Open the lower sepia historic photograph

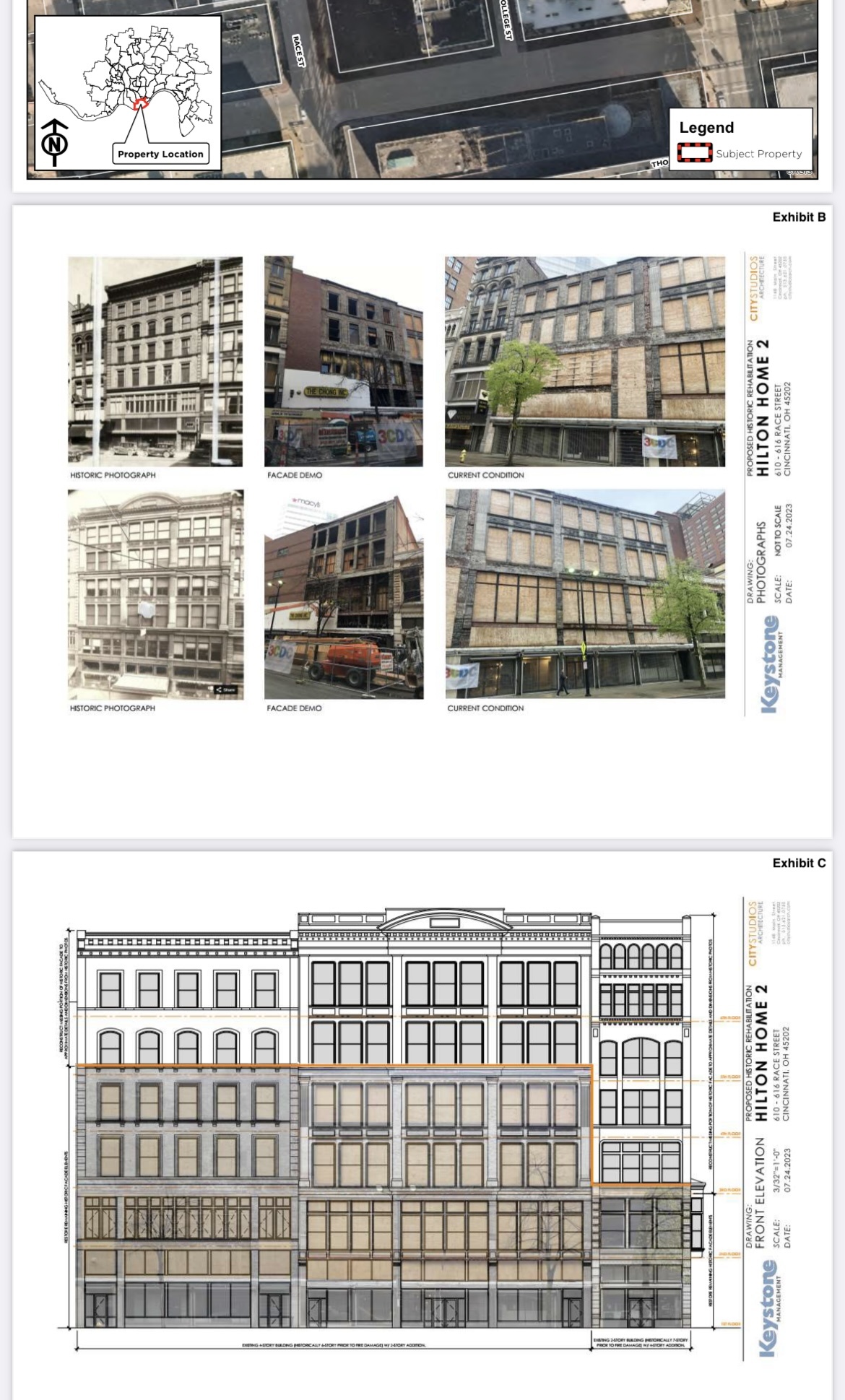[156, 594]
